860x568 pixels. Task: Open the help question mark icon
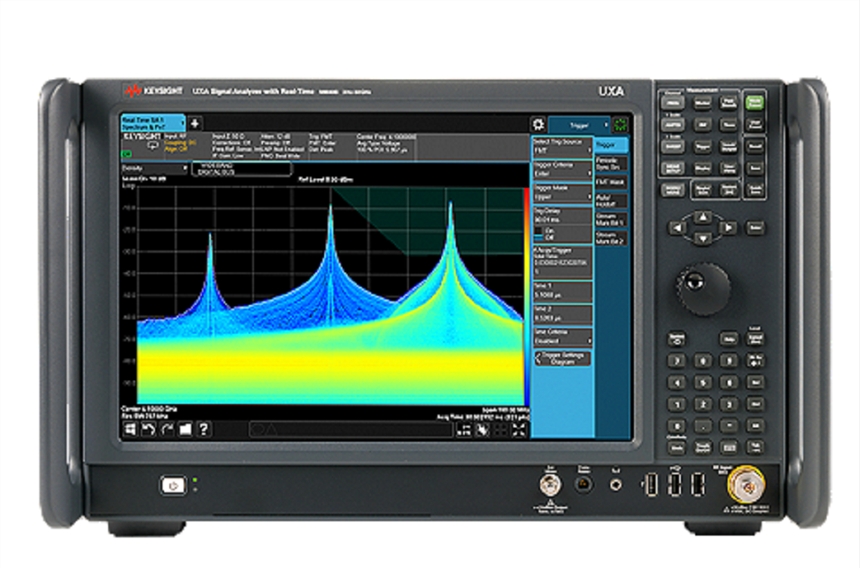(x=203, y=429)
